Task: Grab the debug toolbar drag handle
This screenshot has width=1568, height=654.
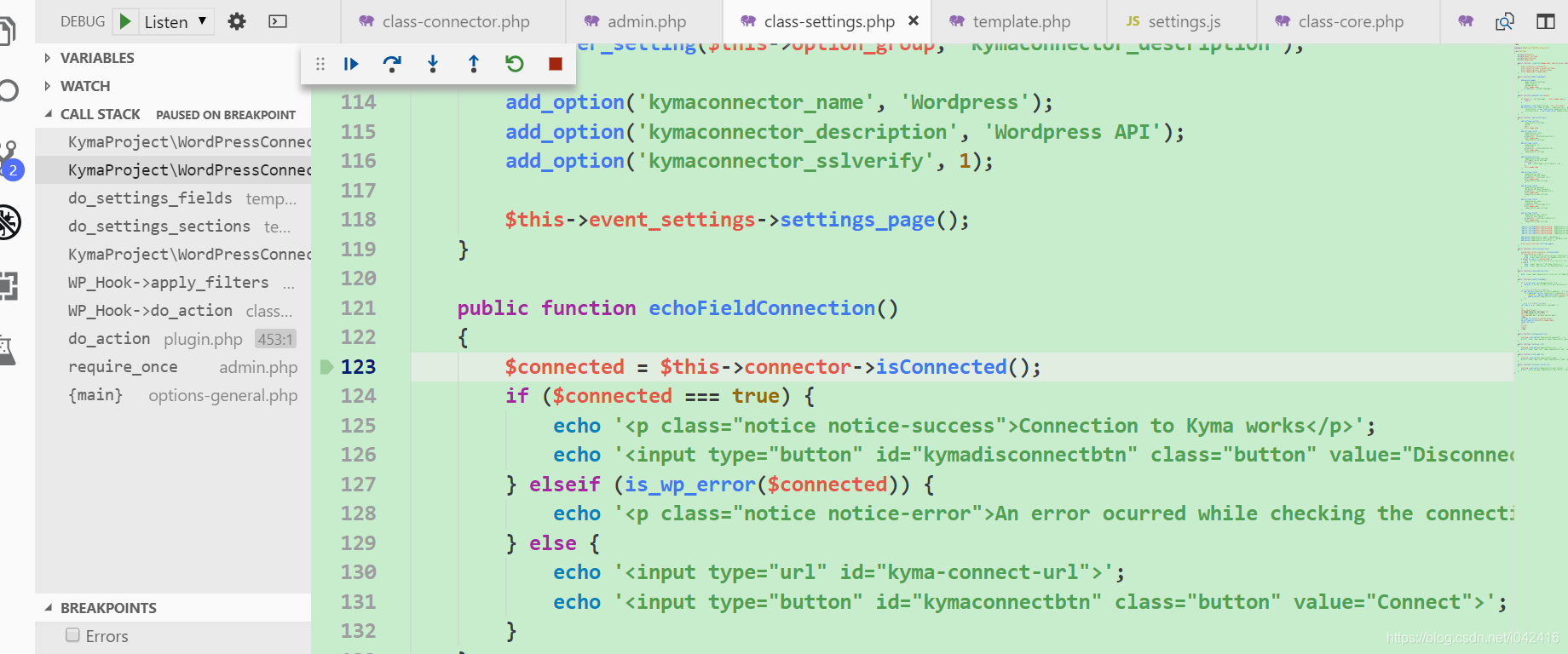Action: [320, 64]
